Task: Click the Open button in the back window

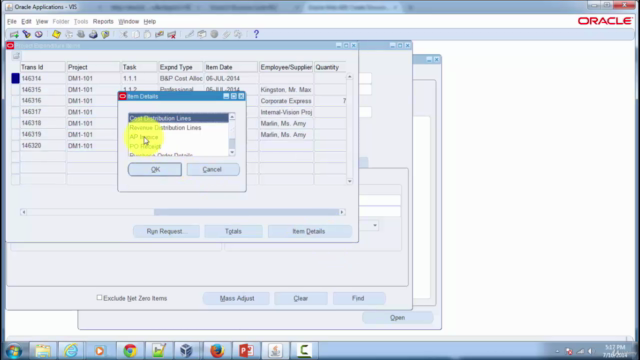Action: [x=398, y=318]
